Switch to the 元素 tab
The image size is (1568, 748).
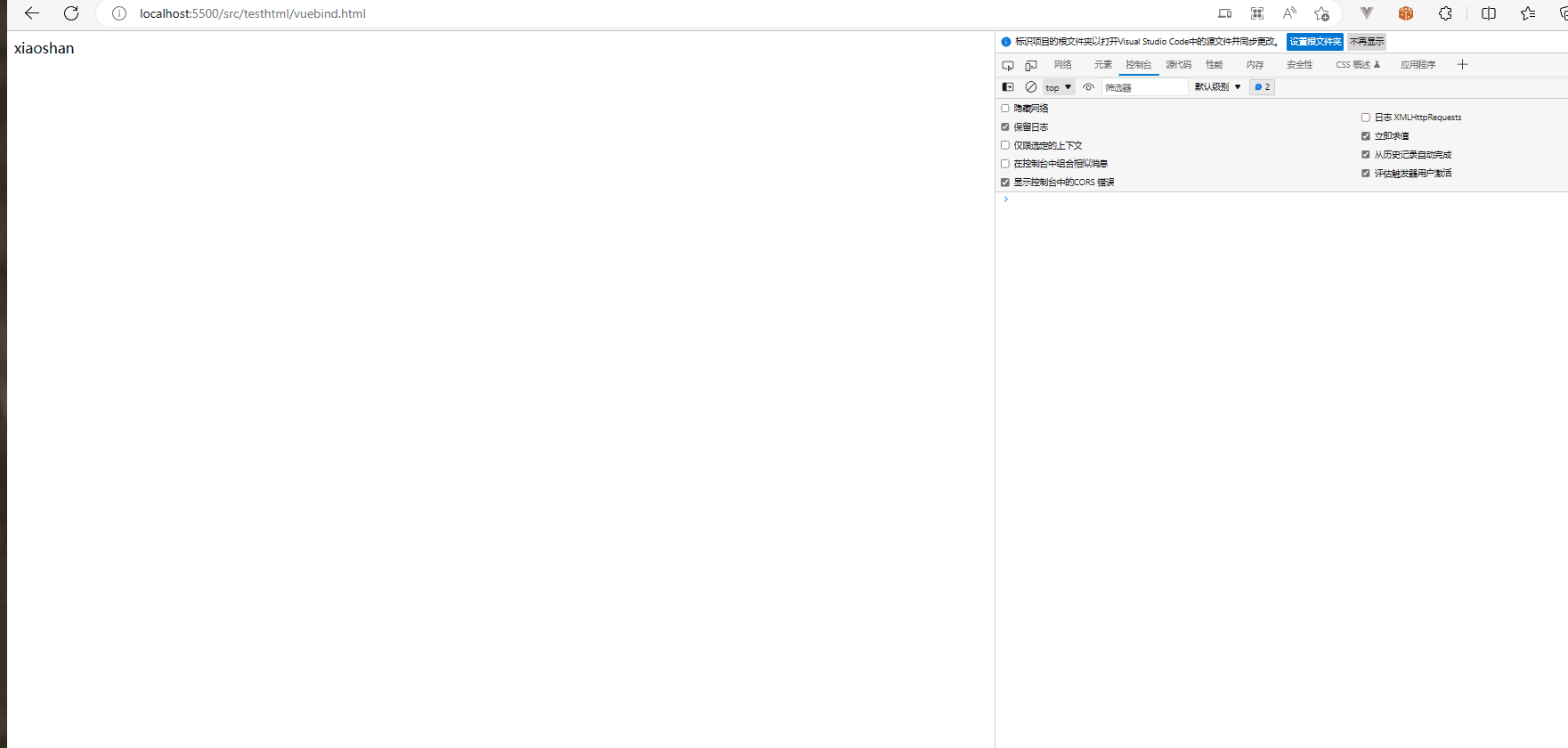click(1103, 65)
